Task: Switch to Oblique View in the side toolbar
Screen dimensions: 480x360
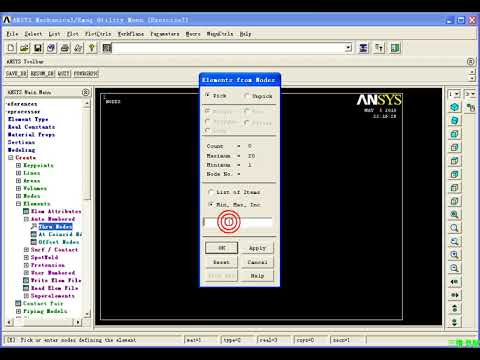Action: coord(454,120)
